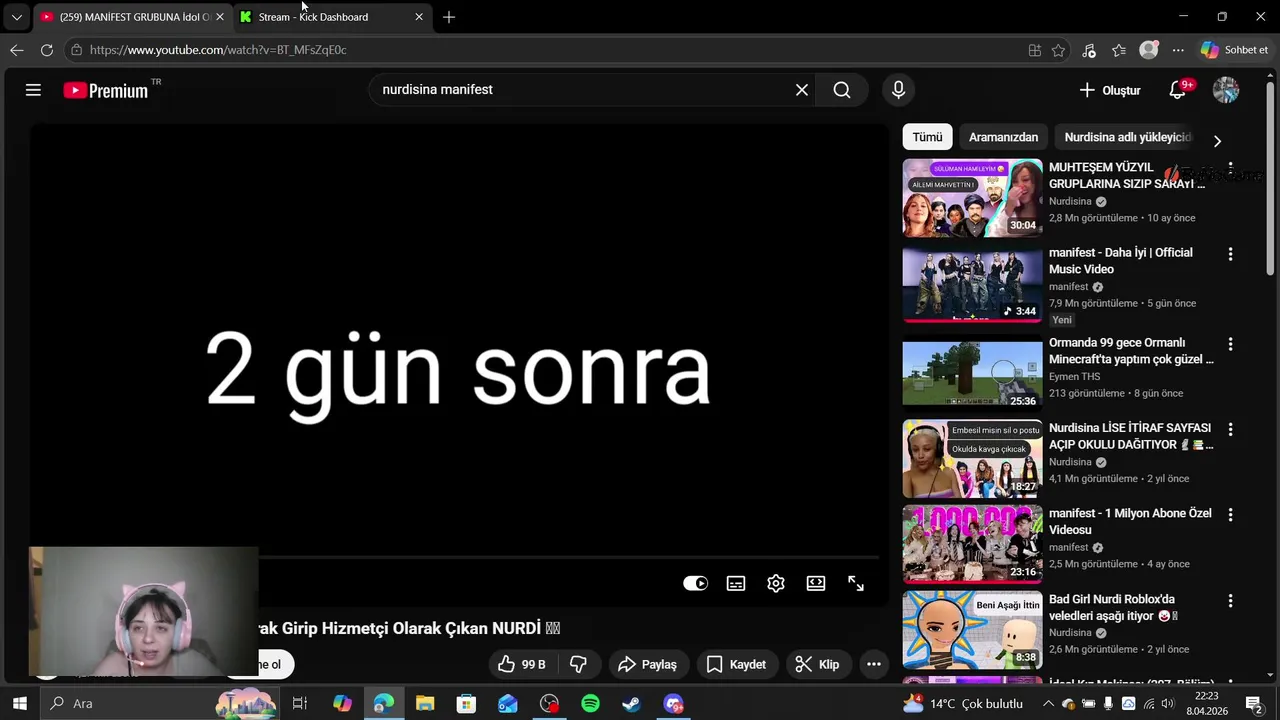
Task: Show hidden system tray icons
Action: 1048,704
